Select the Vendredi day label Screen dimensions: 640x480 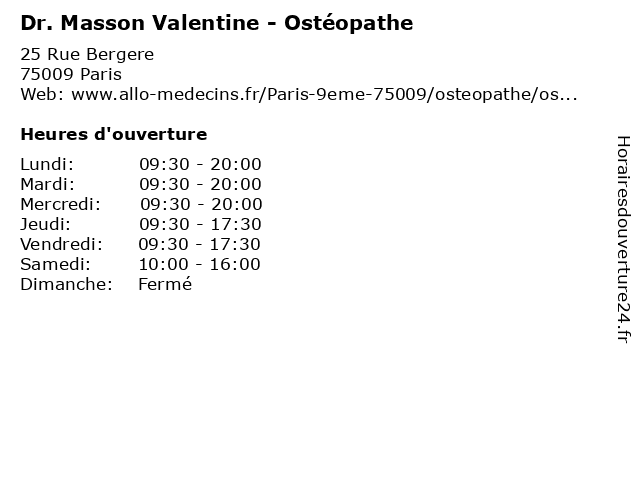(x=61, y=244)
